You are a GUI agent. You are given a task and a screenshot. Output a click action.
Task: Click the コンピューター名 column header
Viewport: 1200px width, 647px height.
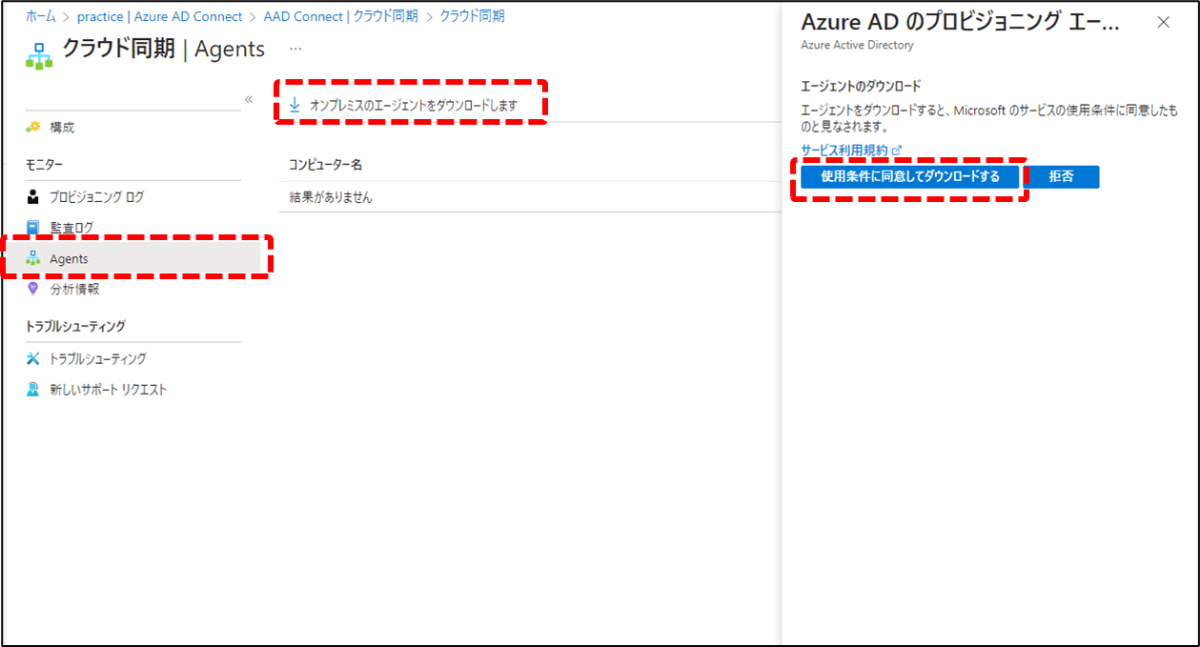[x=325, y=163]
